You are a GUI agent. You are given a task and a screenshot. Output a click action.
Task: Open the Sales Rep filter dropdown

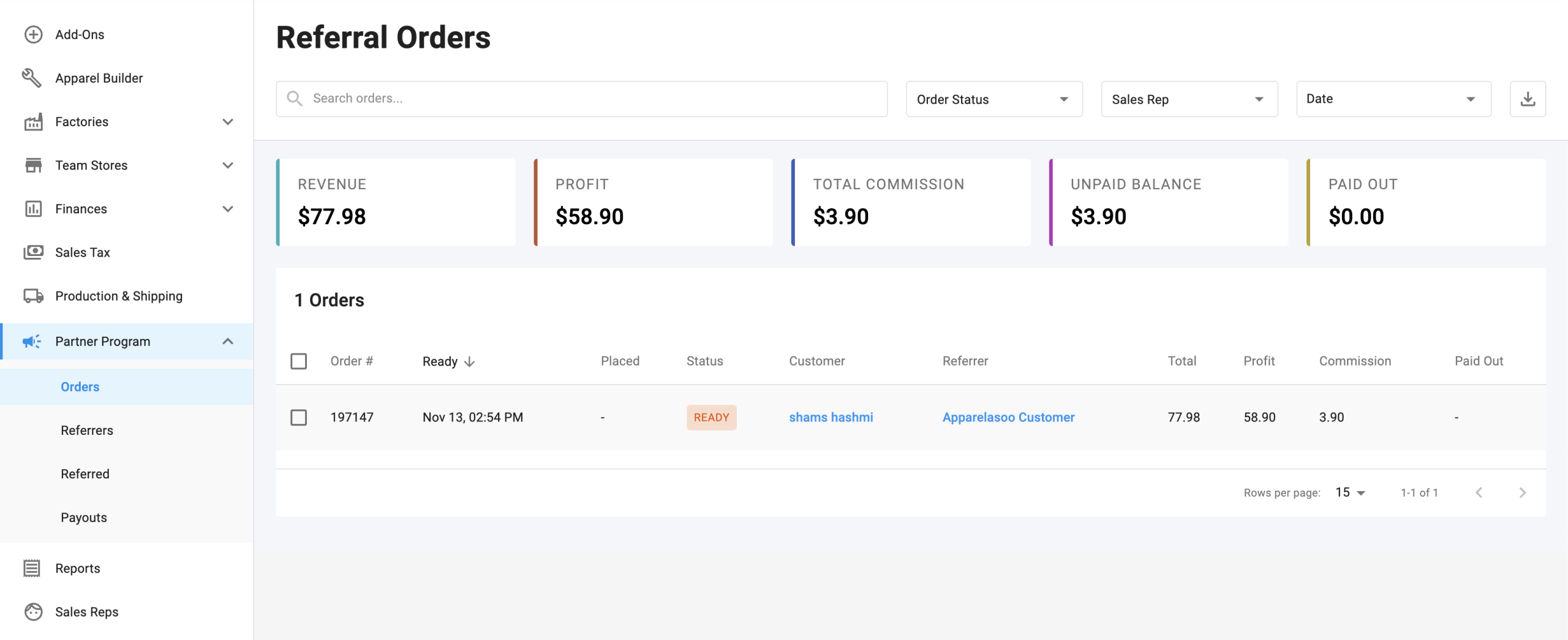pos(1189,99)
